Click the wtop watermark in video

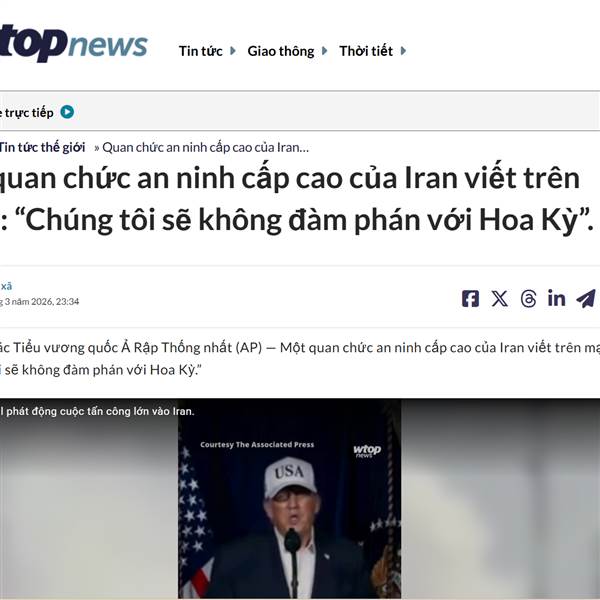tap(367, 451)
